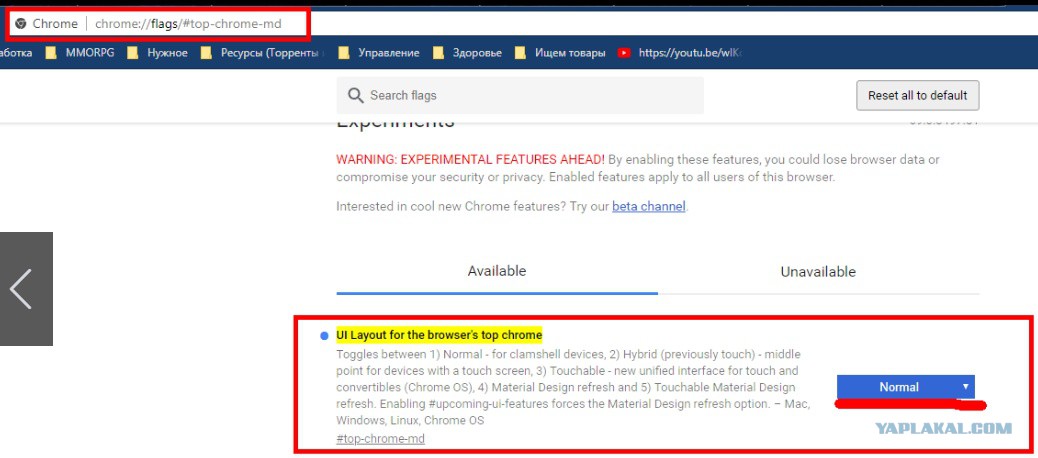The image size is (1038, 458).
Task: Open the YouTube youtu.be bookmark
Action: pyautogui.click(x=679, y=53)
